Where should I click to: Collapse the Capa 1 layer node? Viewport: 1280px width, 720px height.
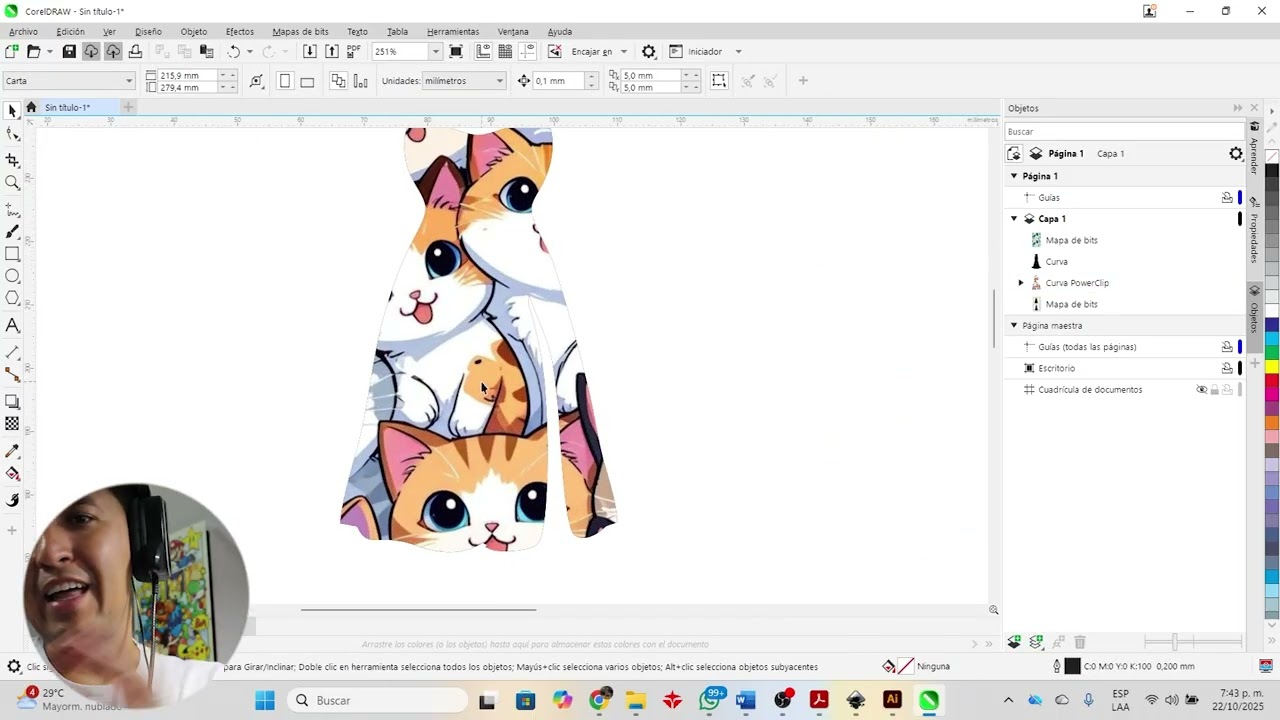(1013, 219)
